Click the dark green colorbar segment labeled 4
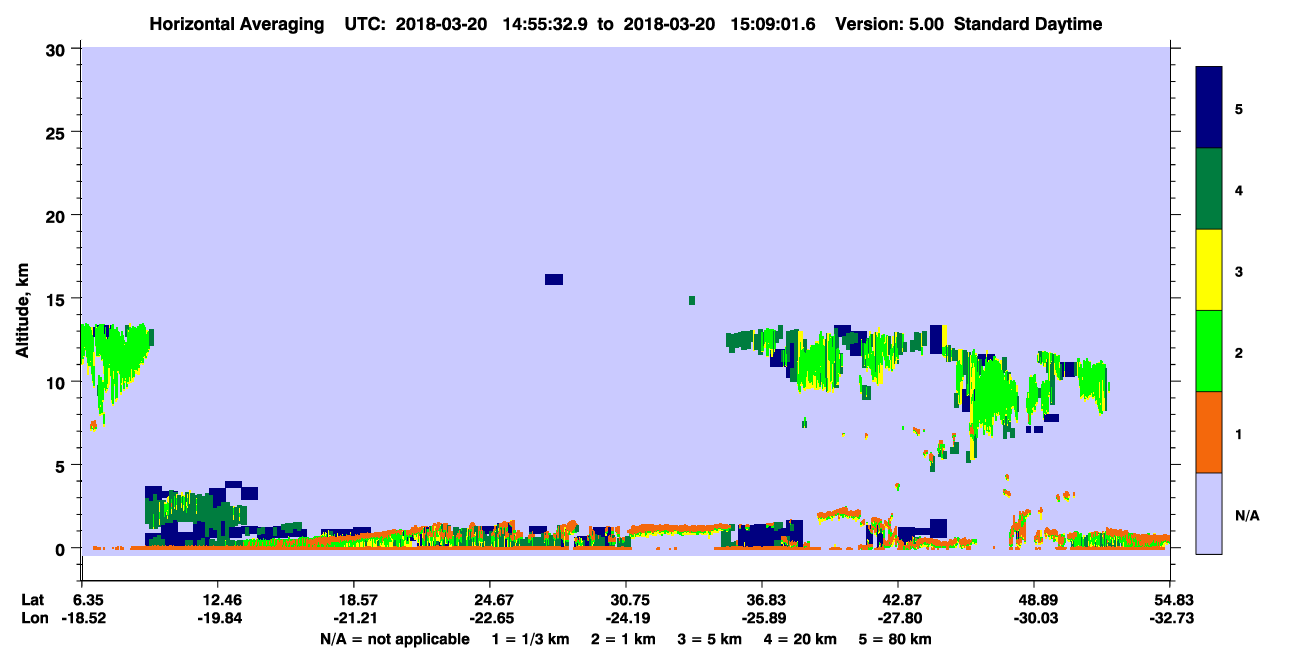The height and width of the screenshot is (667, 1300). (x=1209, y=189)
